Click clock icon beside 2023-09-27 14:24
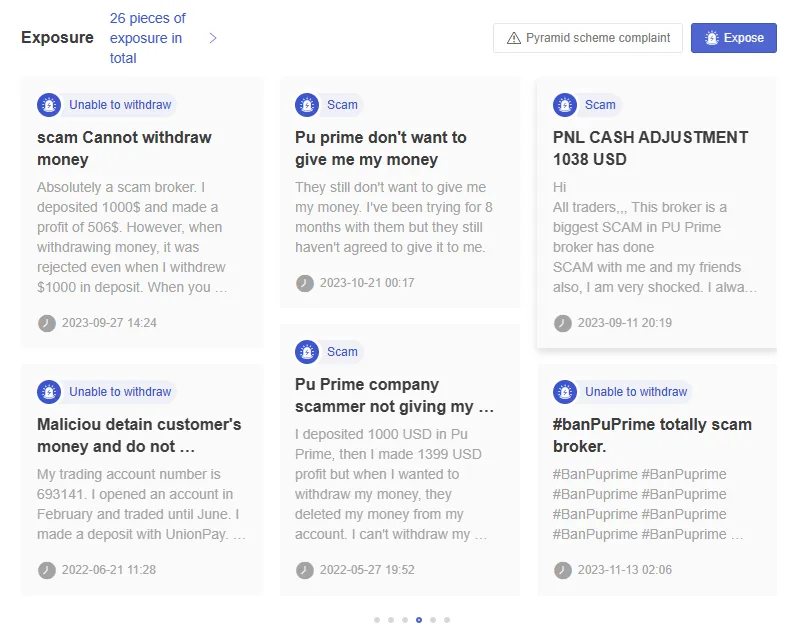This screenshot has width=800, height=630. 47,323
